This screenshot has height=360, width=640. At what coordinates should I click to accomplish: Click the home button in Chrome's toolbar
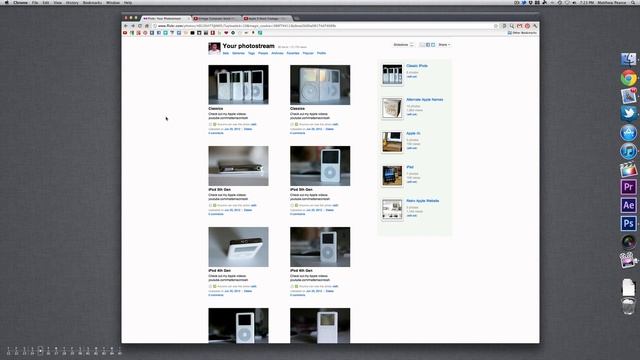(x=147, y=26)
